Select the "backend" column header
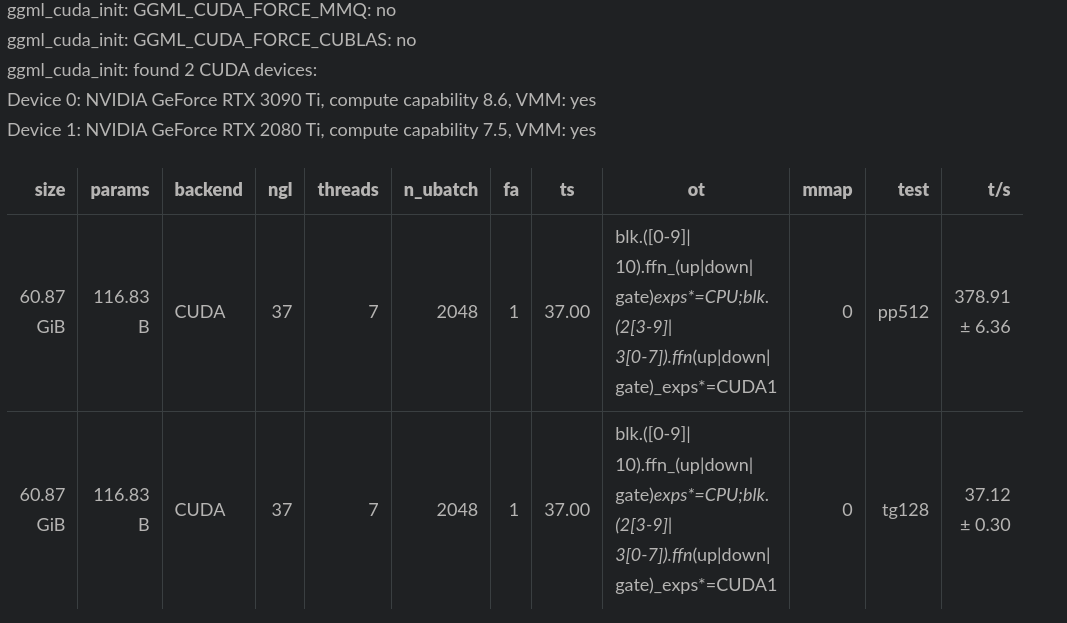This screenshot has width=1067, height=623. pyautogui.click(x=208, y=189)
